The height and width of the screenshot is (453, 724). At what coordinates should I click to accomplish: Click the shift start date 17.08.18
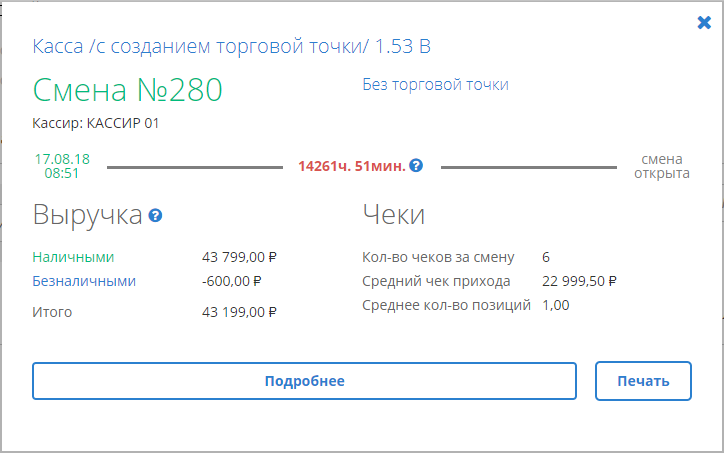[62, 159]
